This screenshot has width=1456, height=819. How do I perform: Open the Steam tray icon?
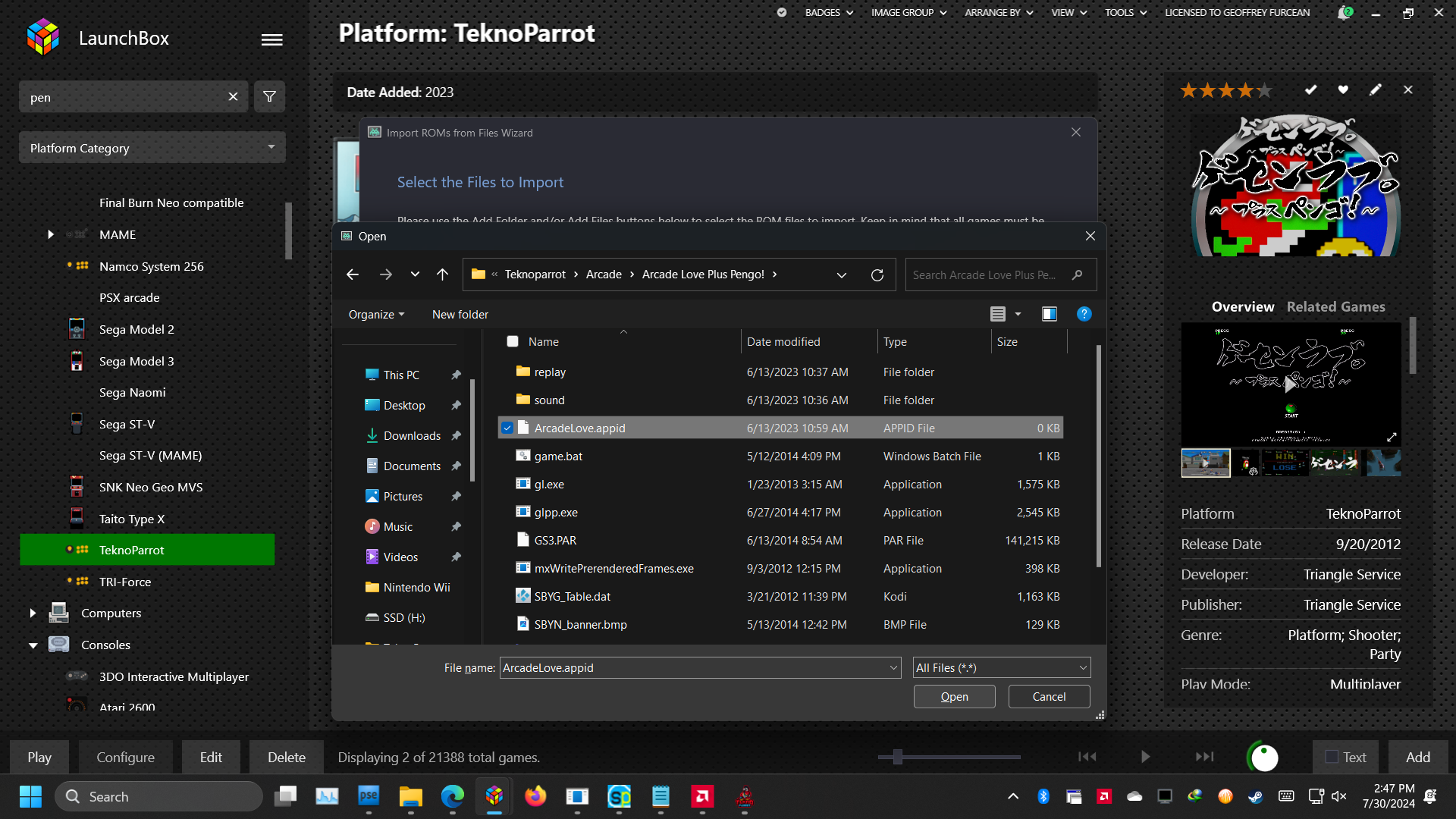(x=1256, y=796)
